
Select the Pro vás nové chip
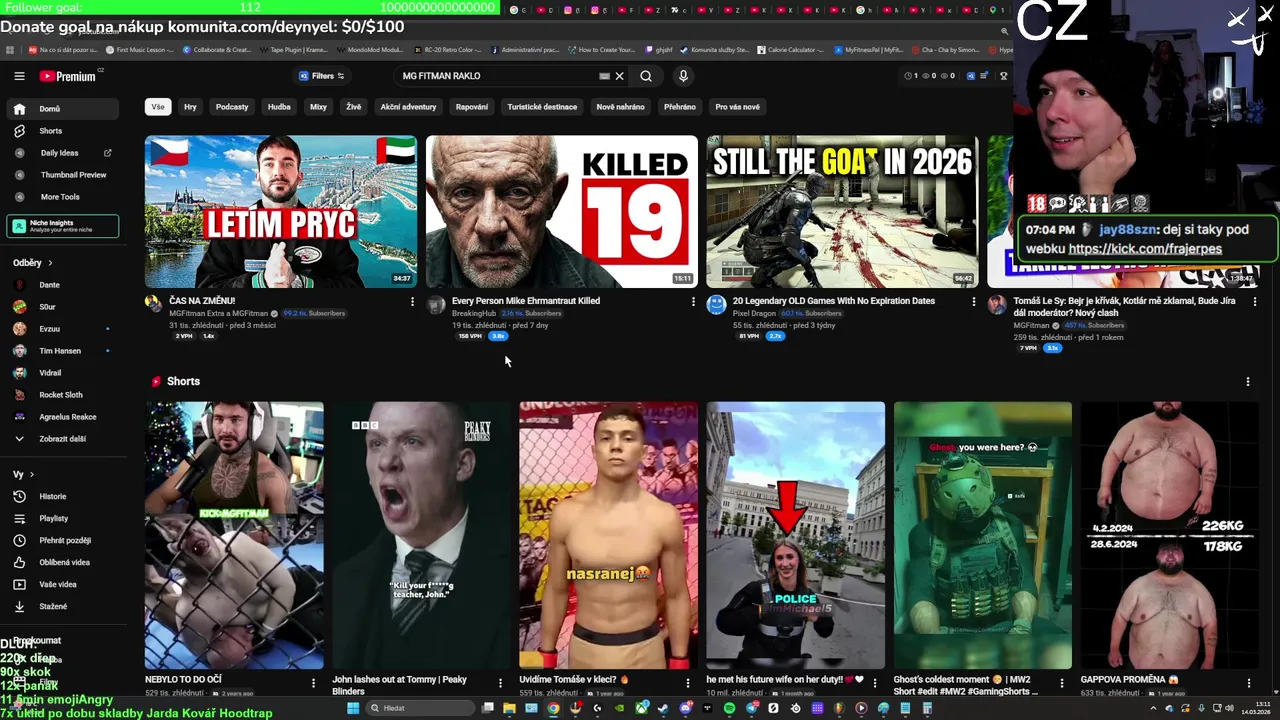pos(737,107)
